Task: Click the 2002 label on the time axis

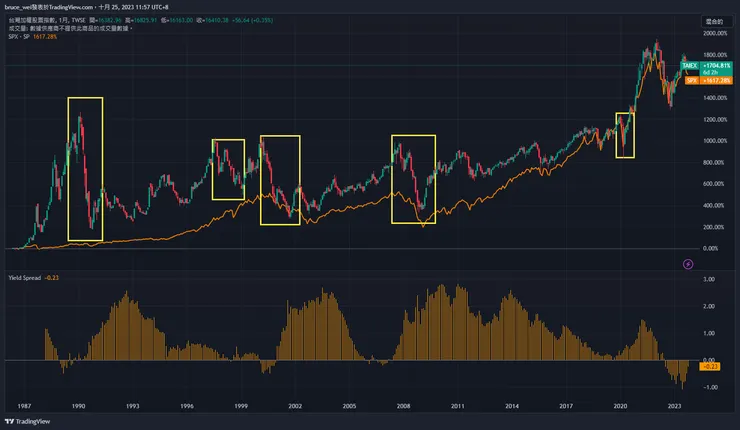Action: click(295, 406)
